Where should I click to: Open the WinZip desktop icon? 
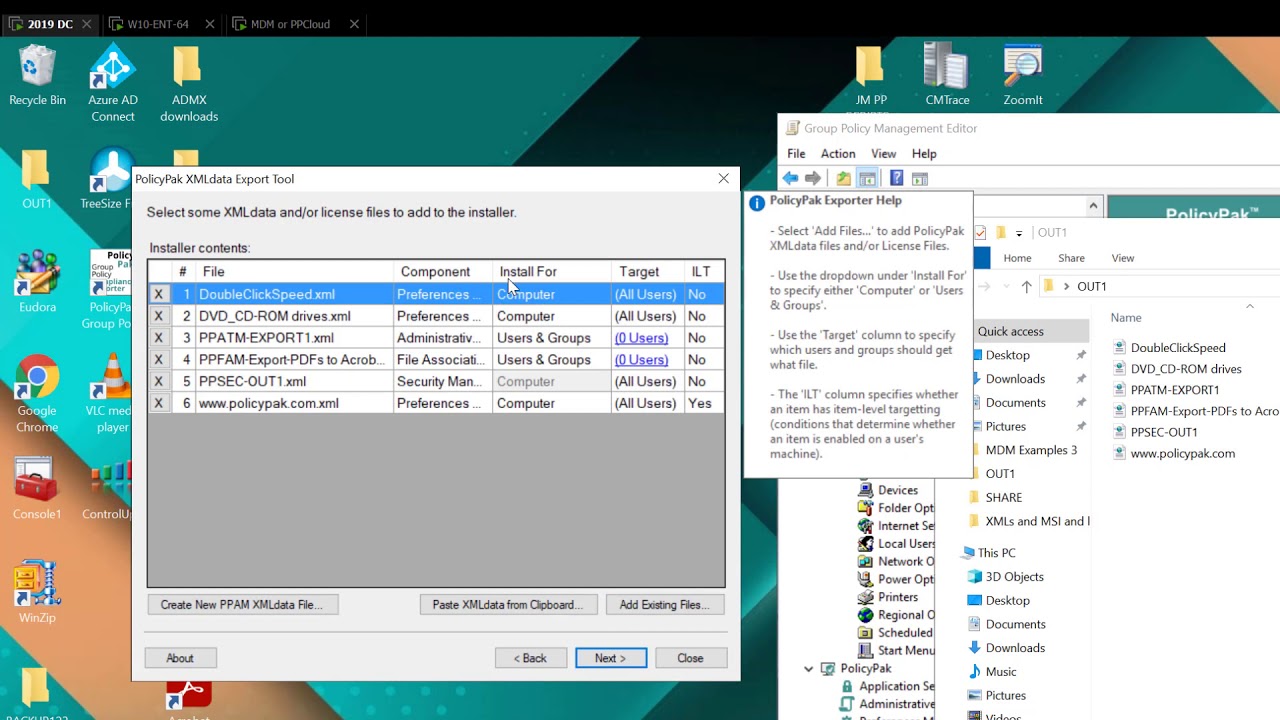point(37,592)
